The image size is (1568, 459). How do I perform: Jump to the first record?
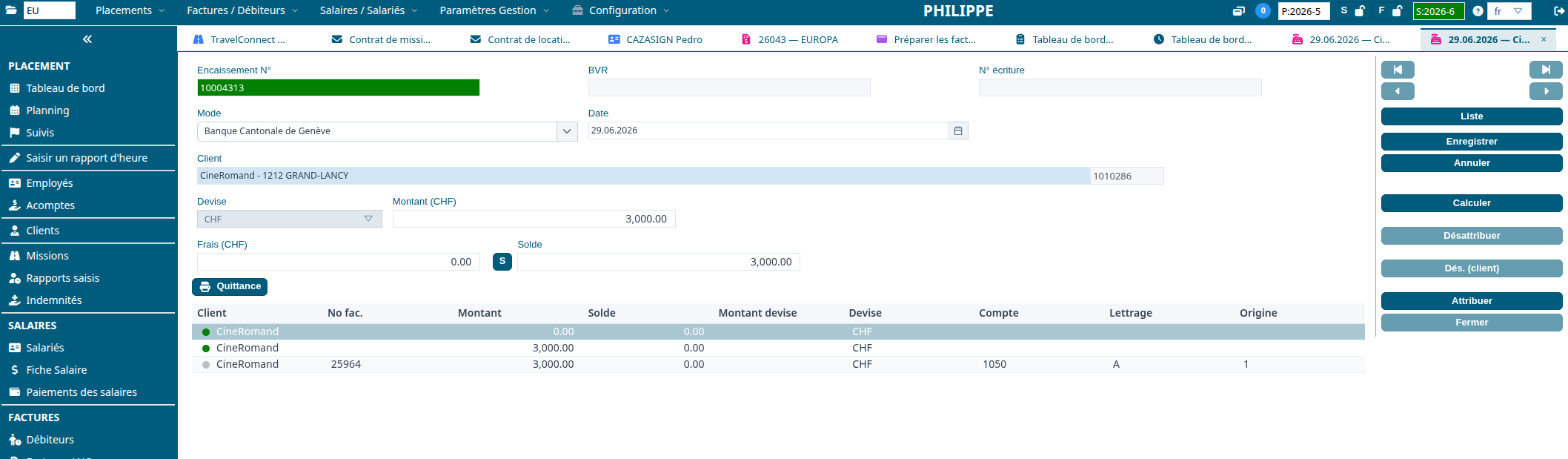click(x=1398, y=70)
